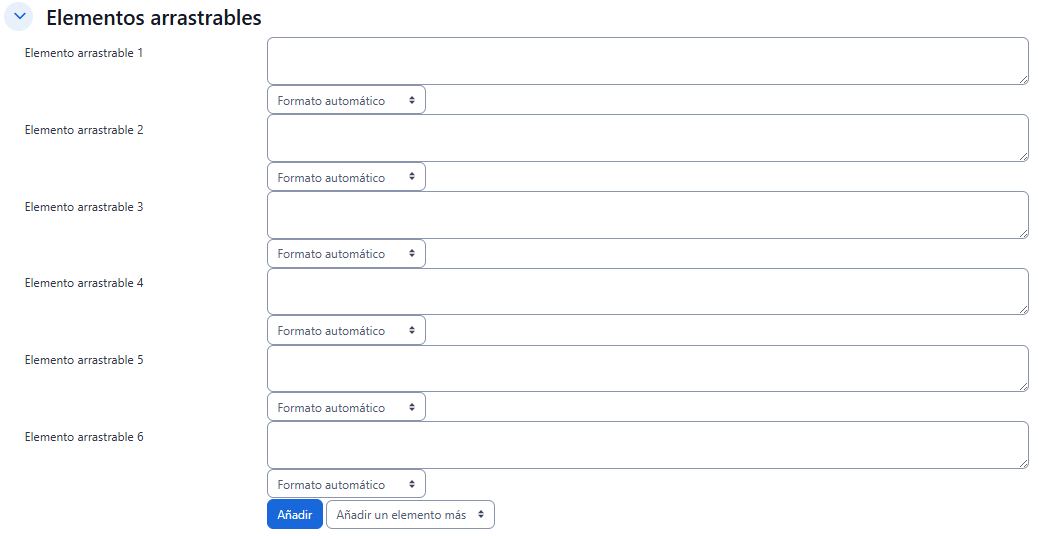Open format dropdown for Elemento arrastrable 2

pos(346,177)
